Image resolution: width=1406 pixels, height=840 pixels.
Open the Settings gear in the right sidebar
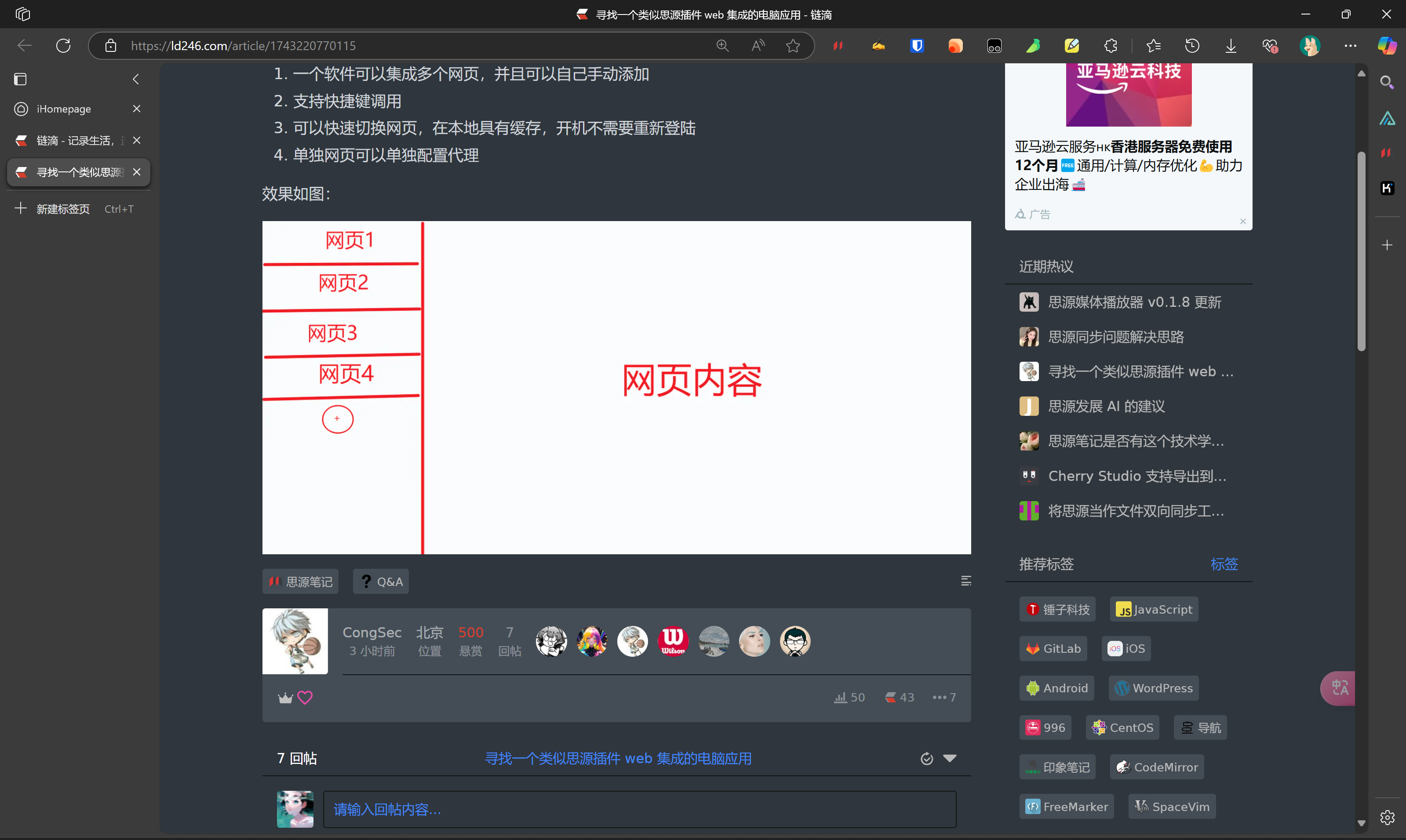(x=1388, y=817)
